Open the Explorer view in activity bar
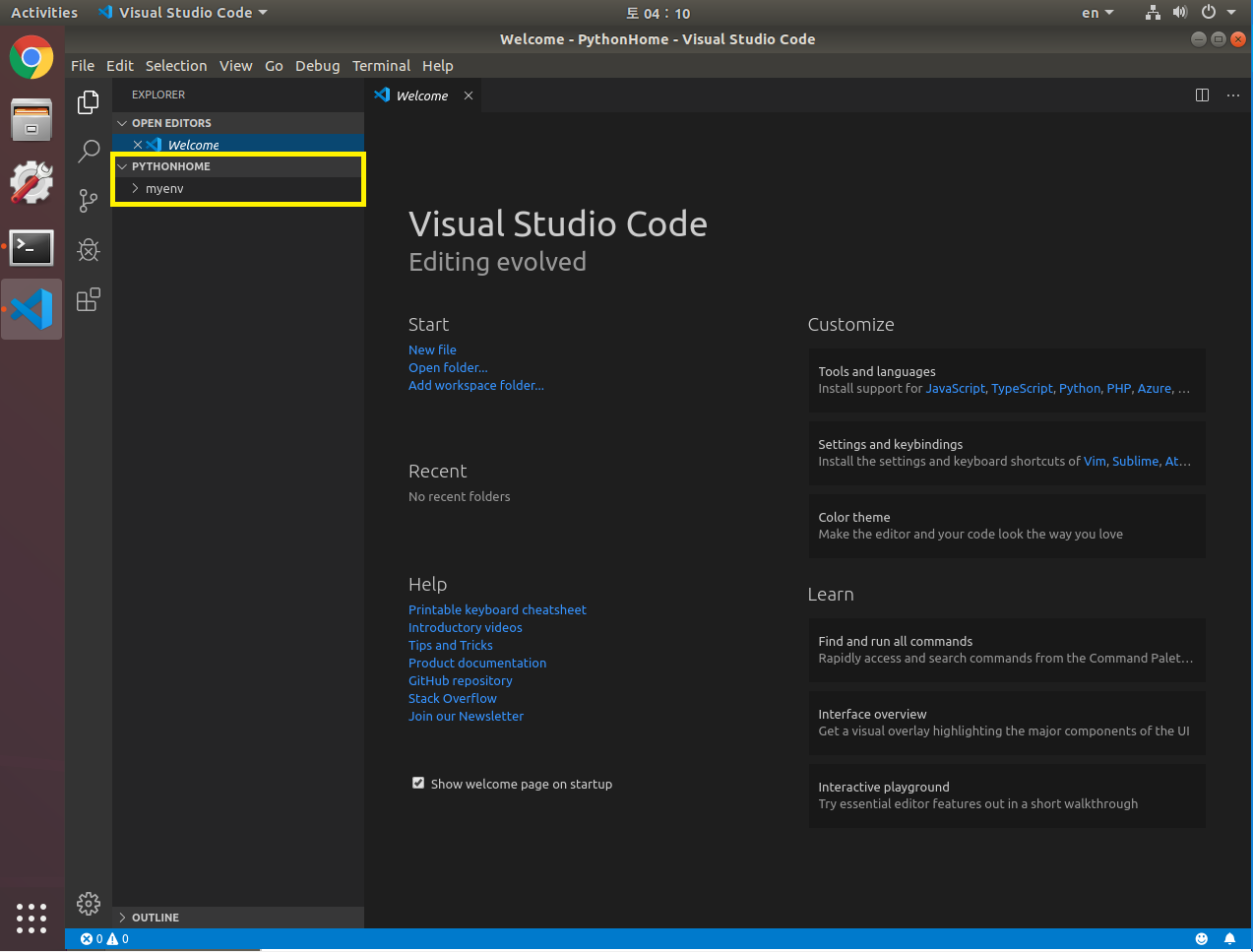The image size is (1253, 952). point(89,102)
